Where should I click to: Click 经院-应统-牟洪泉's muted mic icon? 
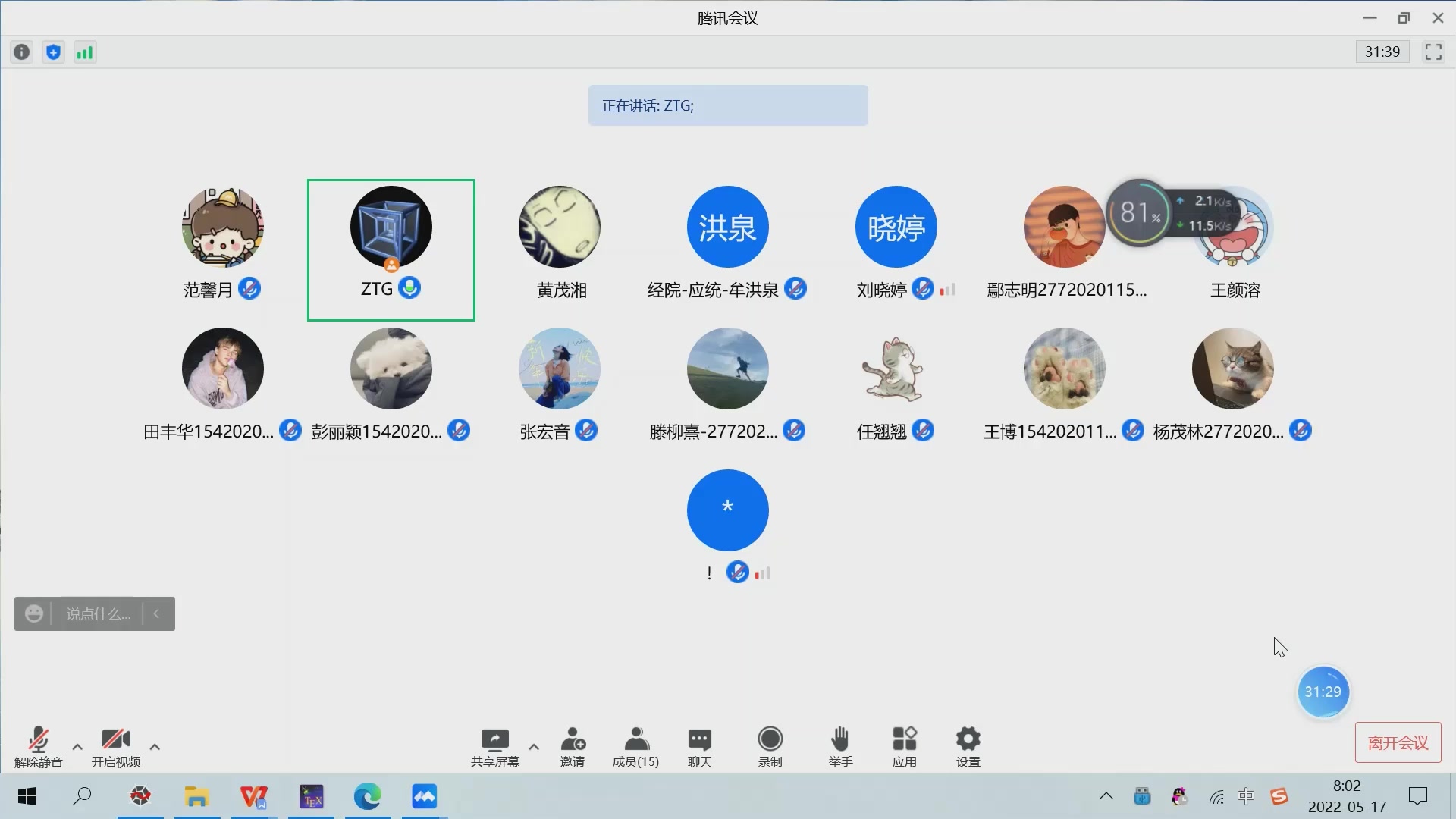click(x=795, y=289)
